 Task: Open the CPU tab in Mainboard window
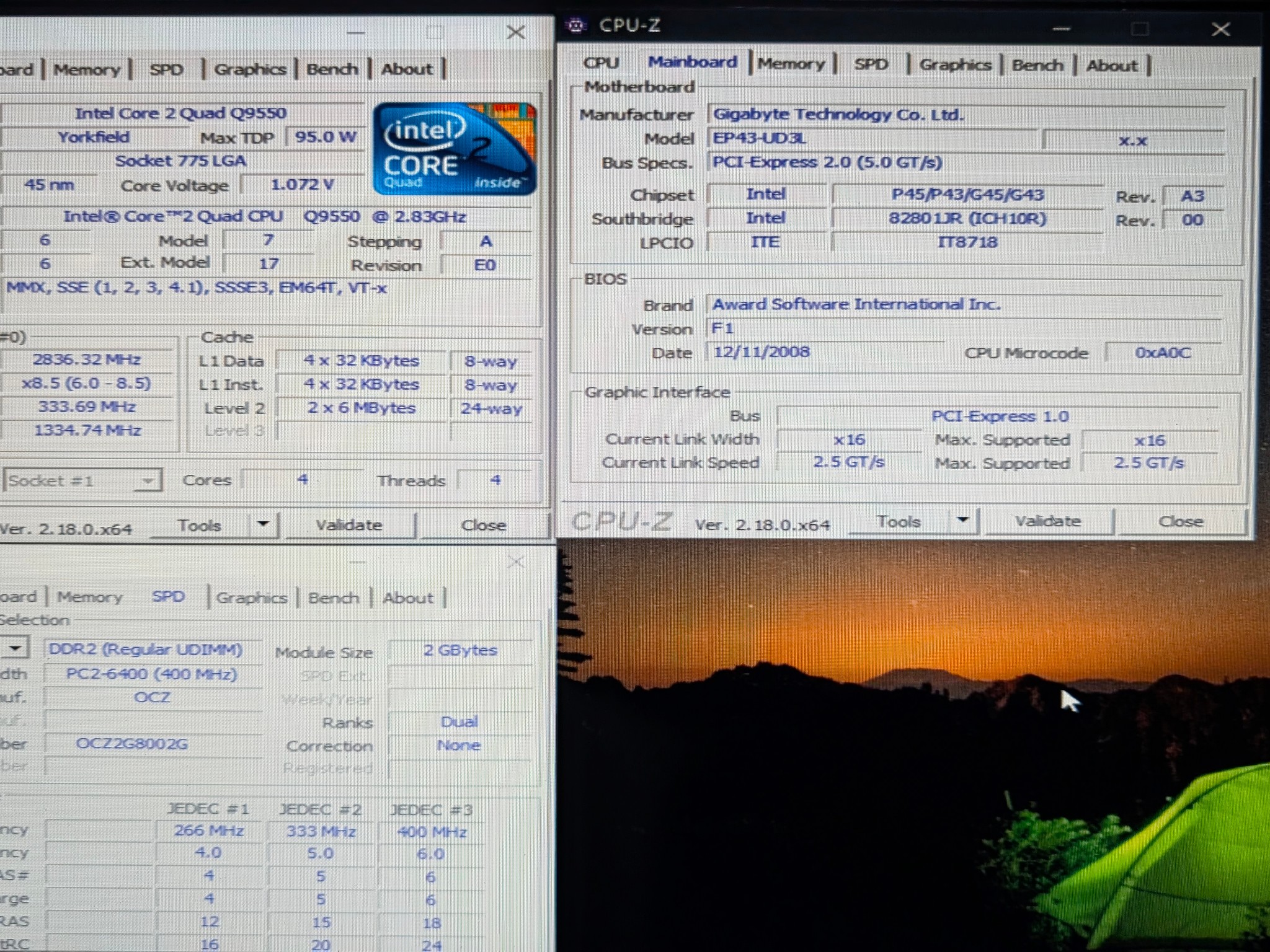(x=601, y=63)
